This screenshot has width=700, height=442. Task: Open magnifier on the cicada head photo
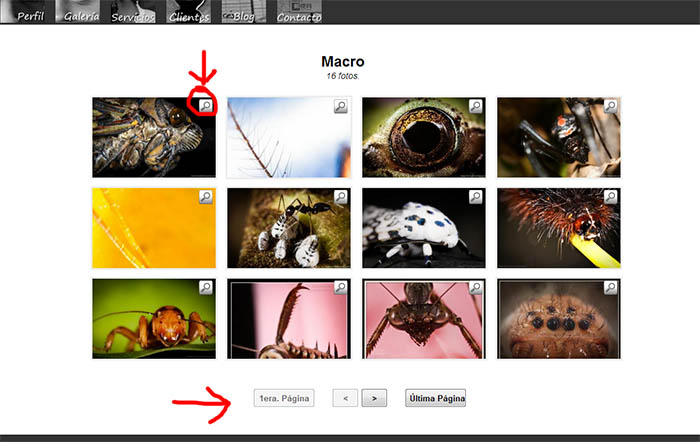205,106
